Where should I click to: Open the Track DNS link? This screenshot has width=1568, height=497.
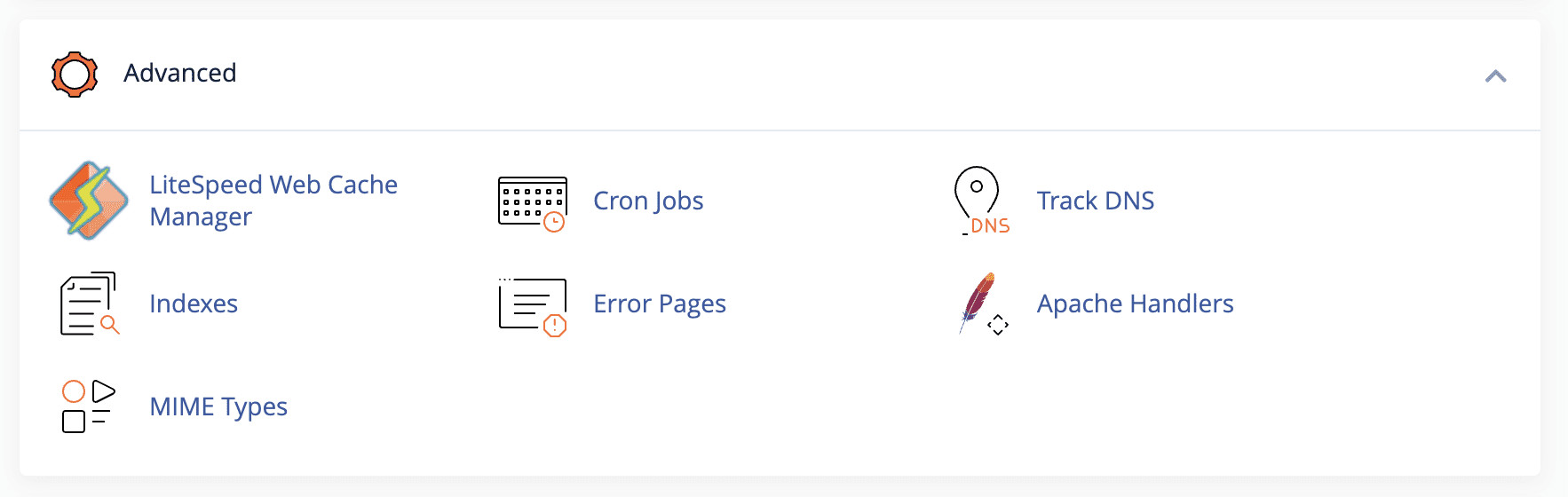(1096, 201)
